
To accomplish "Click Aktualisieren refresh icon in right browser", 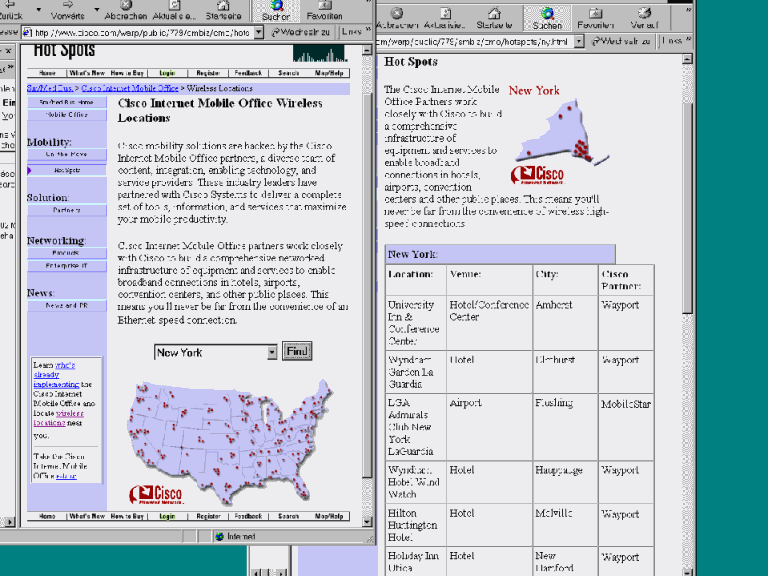I will pyautogui.click(x=444, y=18).
